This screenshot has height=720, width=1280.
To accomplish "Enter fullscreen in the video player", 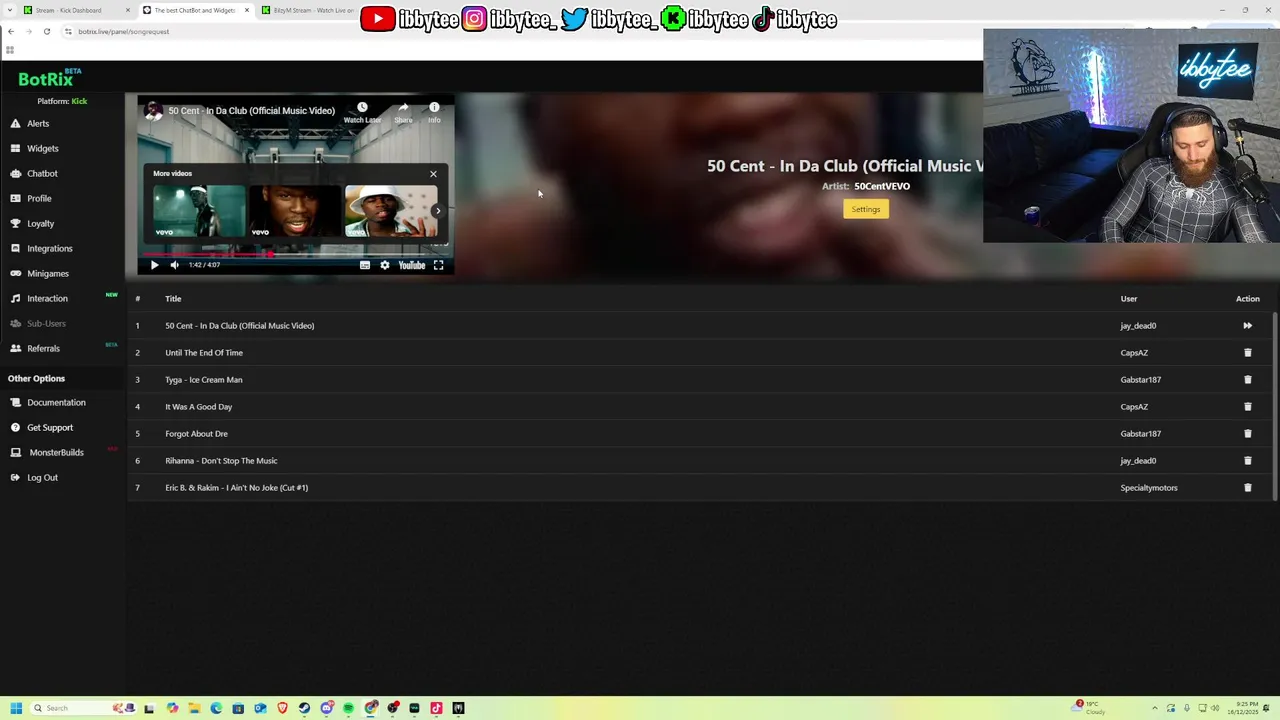I will pyautogui.click(x=438, y=265).
